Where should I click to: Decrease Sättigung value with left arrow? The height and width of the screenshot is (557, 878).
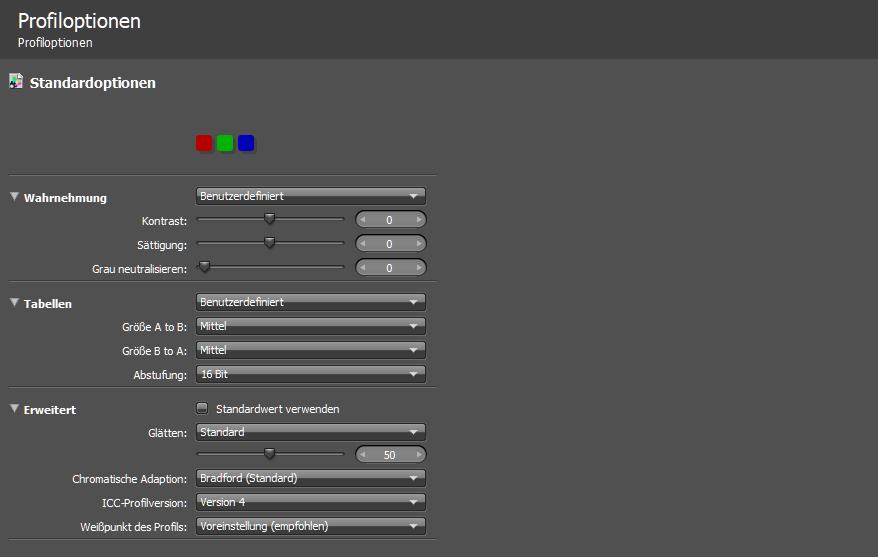tap(363, 244)
